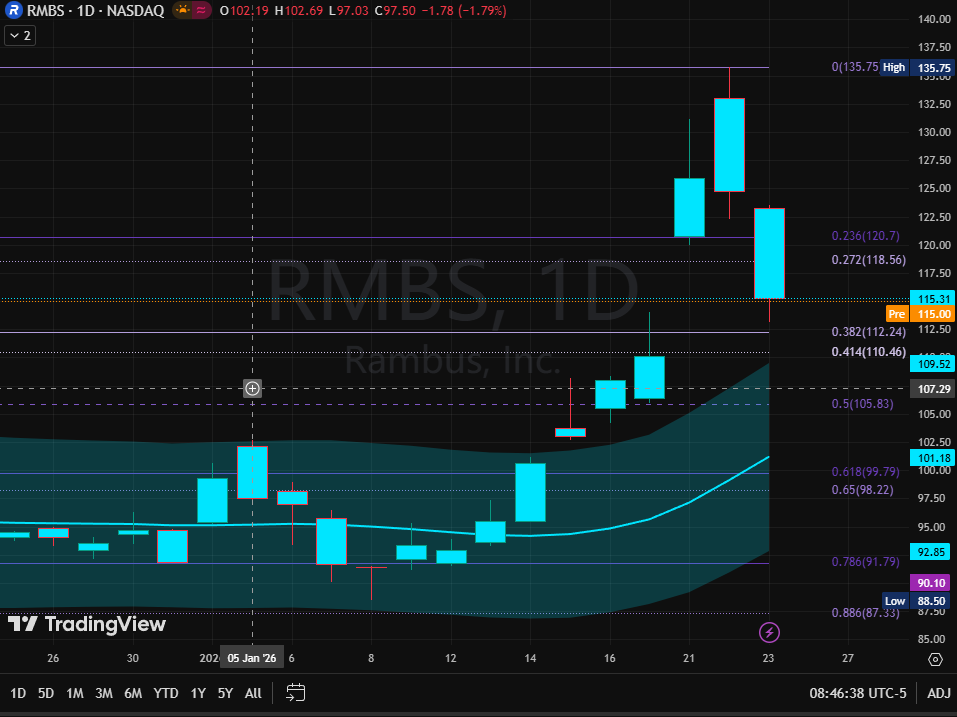Click the purple 90.10 price tag
Screen dimensions: 957x717
(930, 583)
